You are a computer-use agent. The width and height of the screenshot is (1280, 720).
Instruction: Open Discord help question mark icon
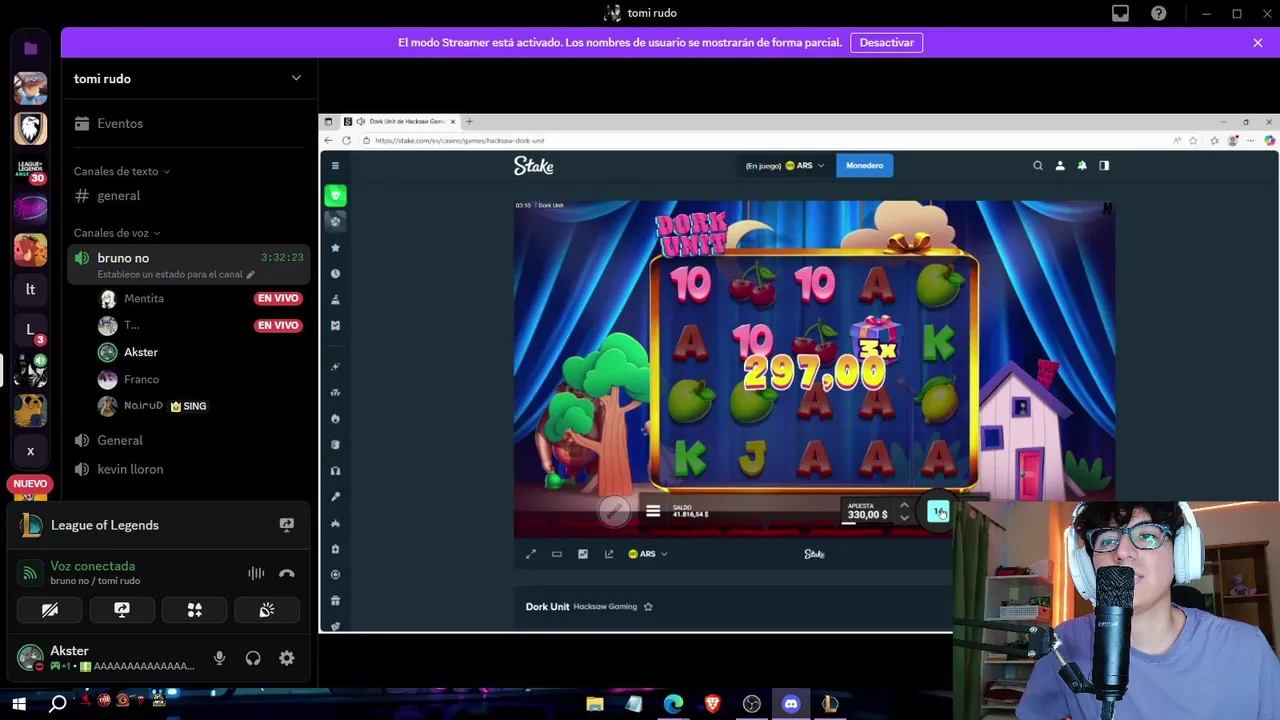click(1158, 13)
